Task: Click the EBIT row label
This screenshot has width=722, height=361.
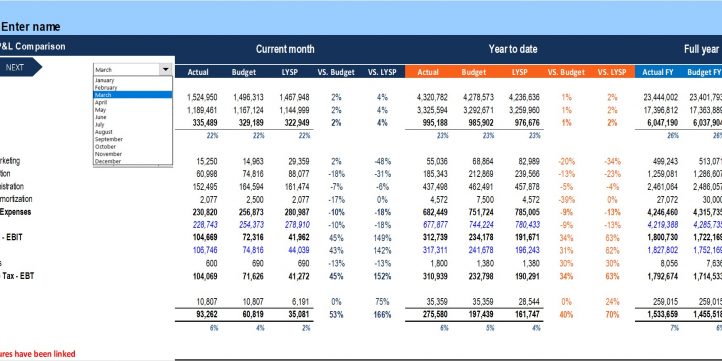Action: [12, 238]
